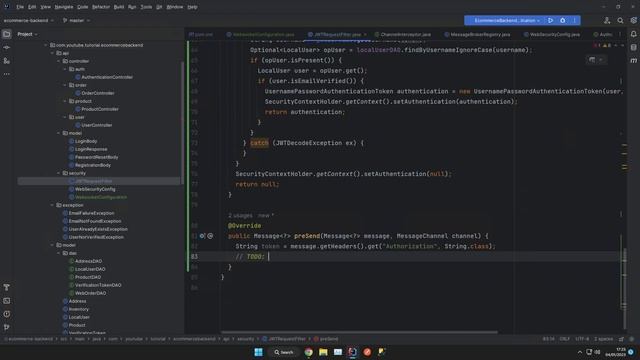Open the File menu
This screenshot has width=640, height=360.
(x=20, y=7)
